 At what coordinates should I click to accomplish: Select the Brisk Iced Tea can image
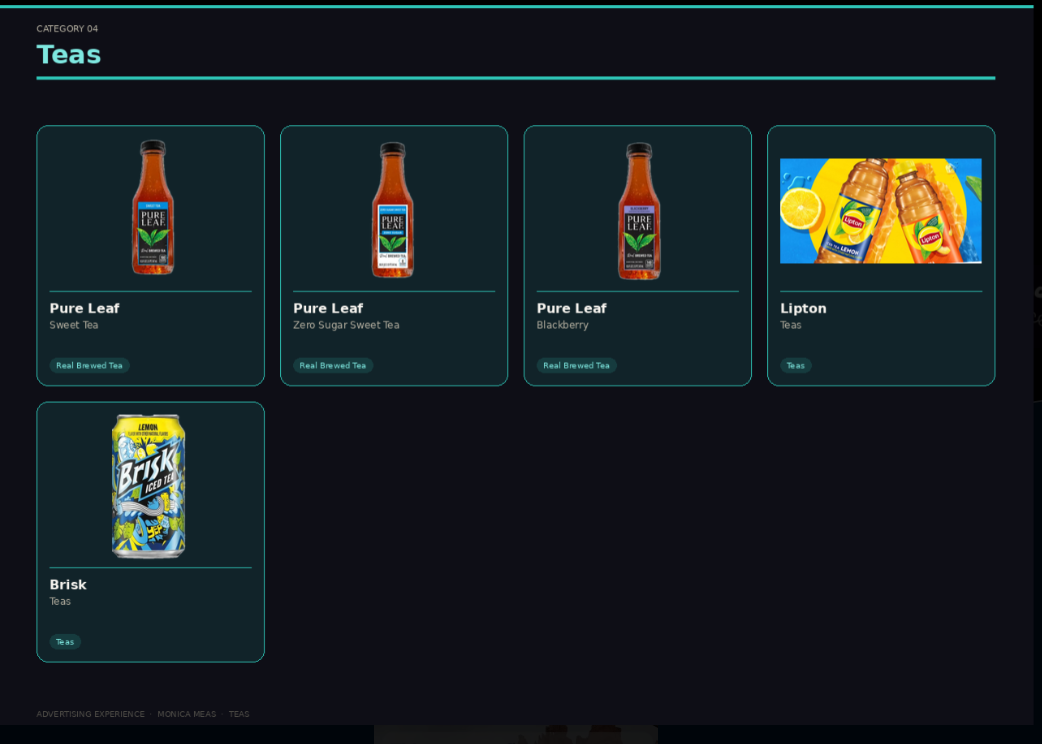point(148,486)
